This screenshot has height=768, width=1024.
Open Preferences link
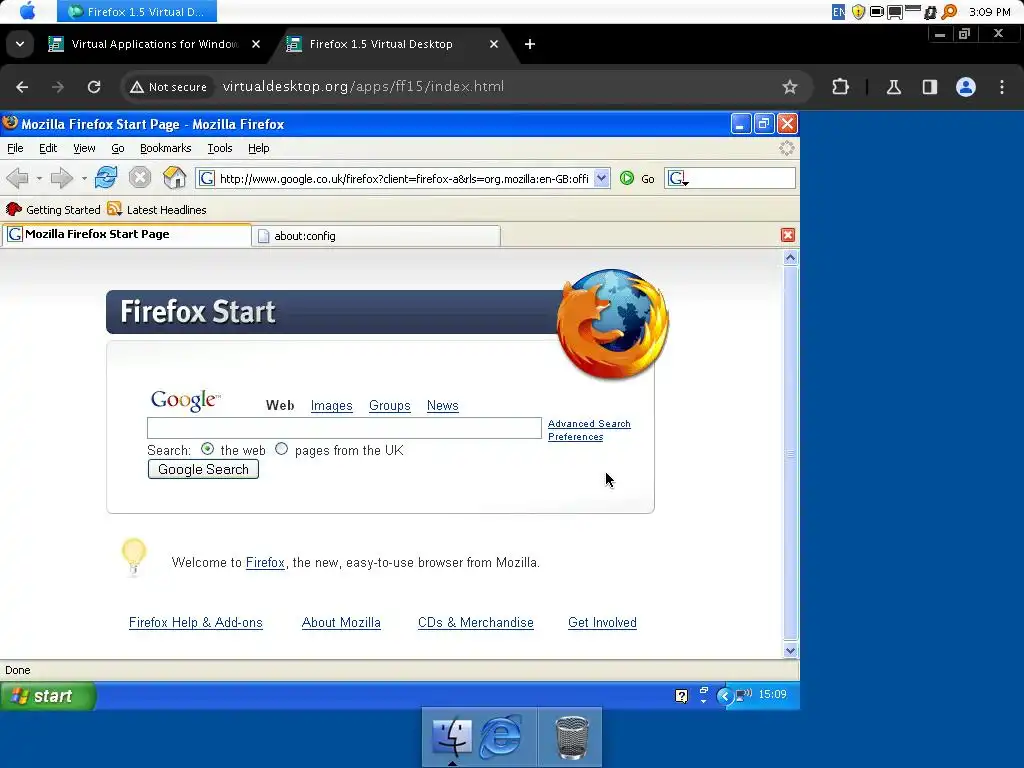click(575, 437)
